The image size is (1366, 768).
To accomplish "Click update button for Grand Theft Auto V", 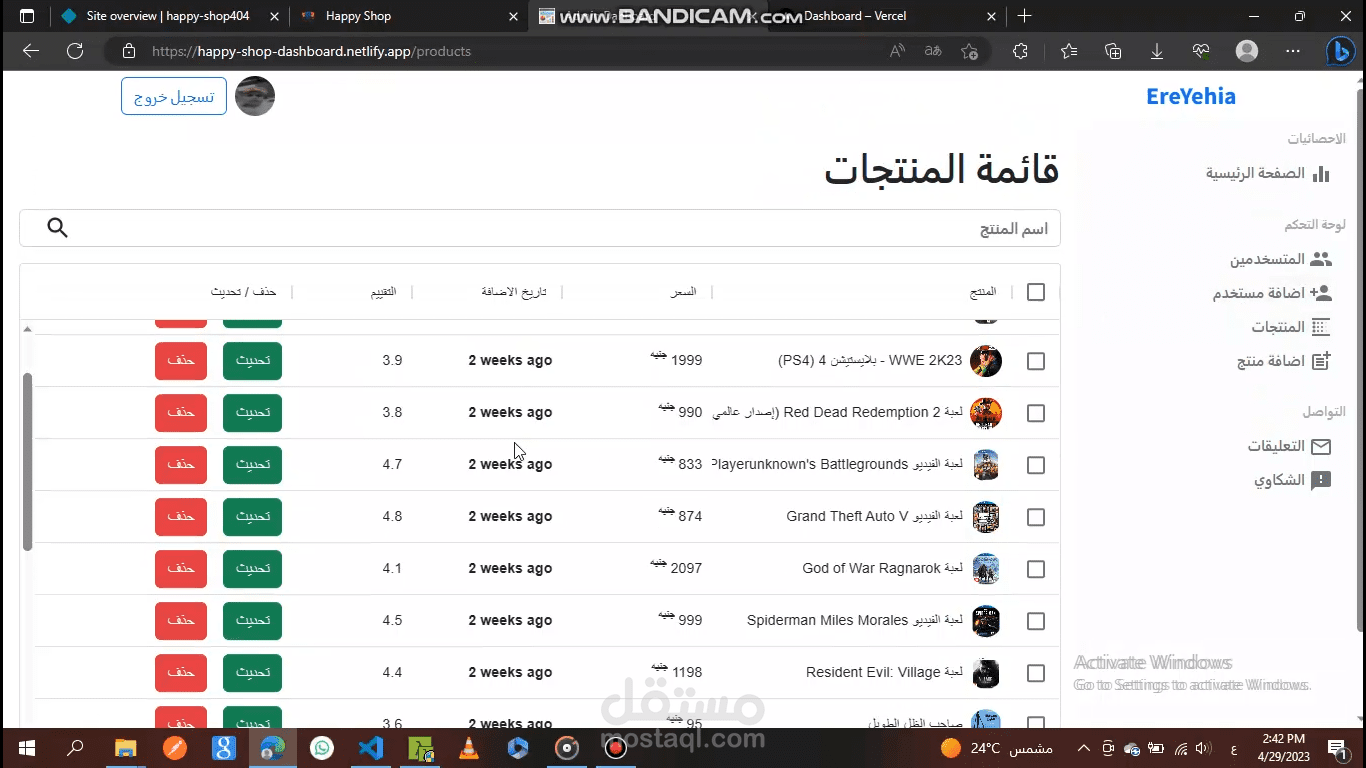I will tap(252, 517).
